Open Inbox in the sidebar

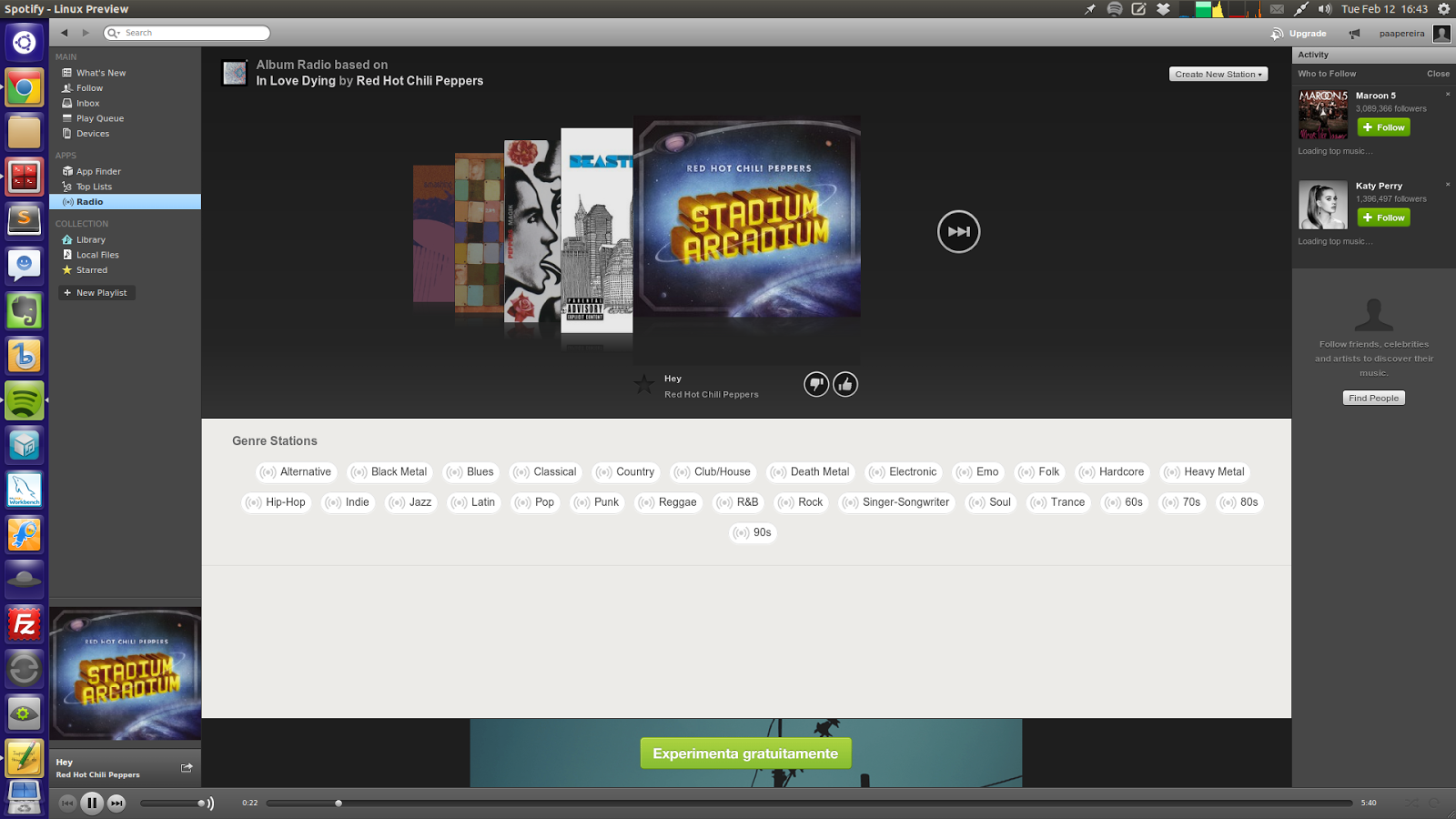(87, 104)
